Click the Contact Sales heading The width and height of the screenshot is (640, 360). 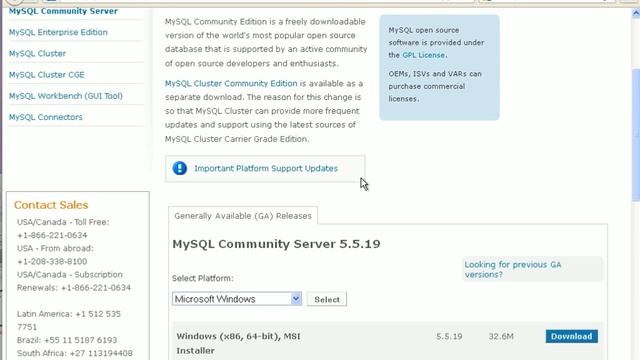pyautogui.click(x=51, y=205)
